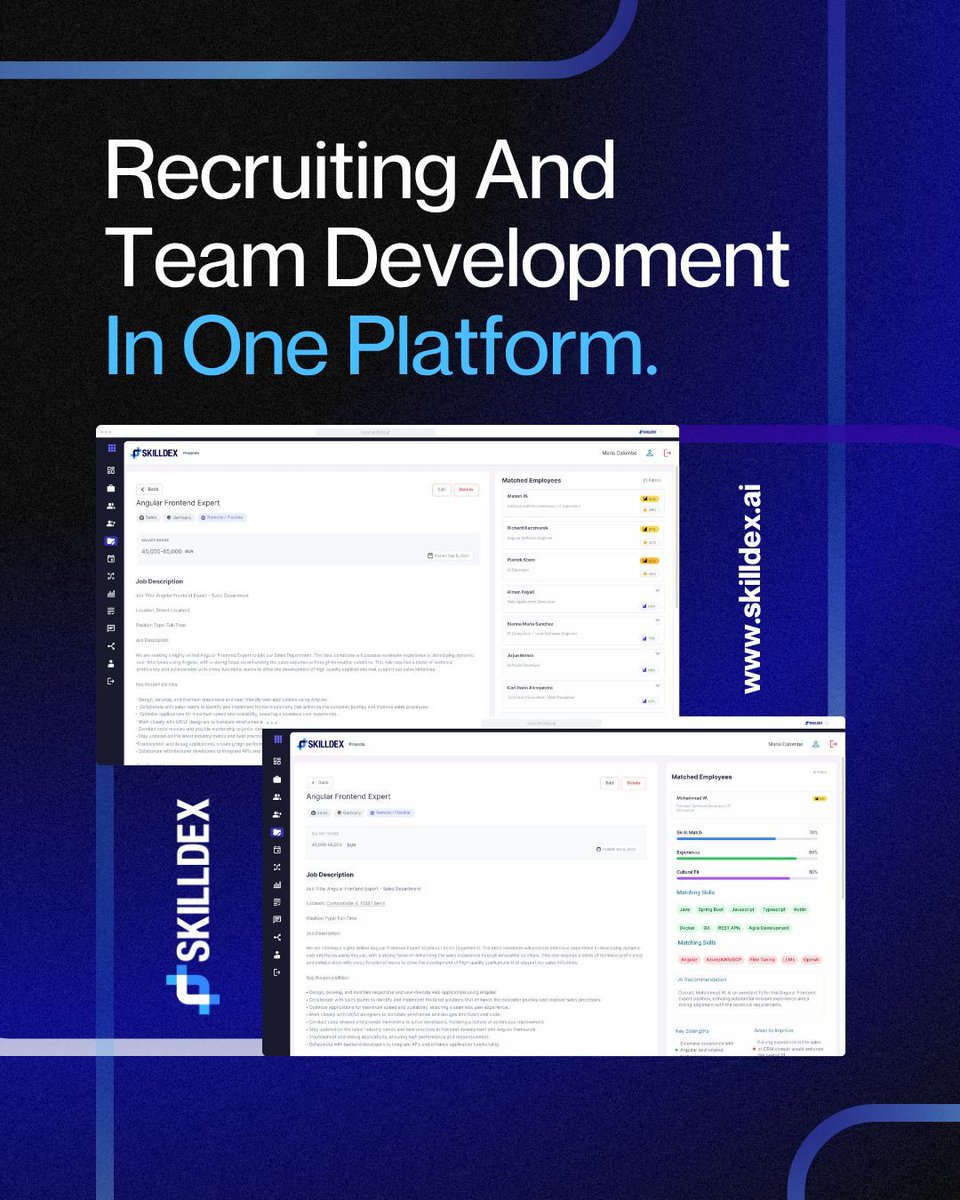
Task: Open projects folder icon in upper window sidebar
Action: (111, 541)
